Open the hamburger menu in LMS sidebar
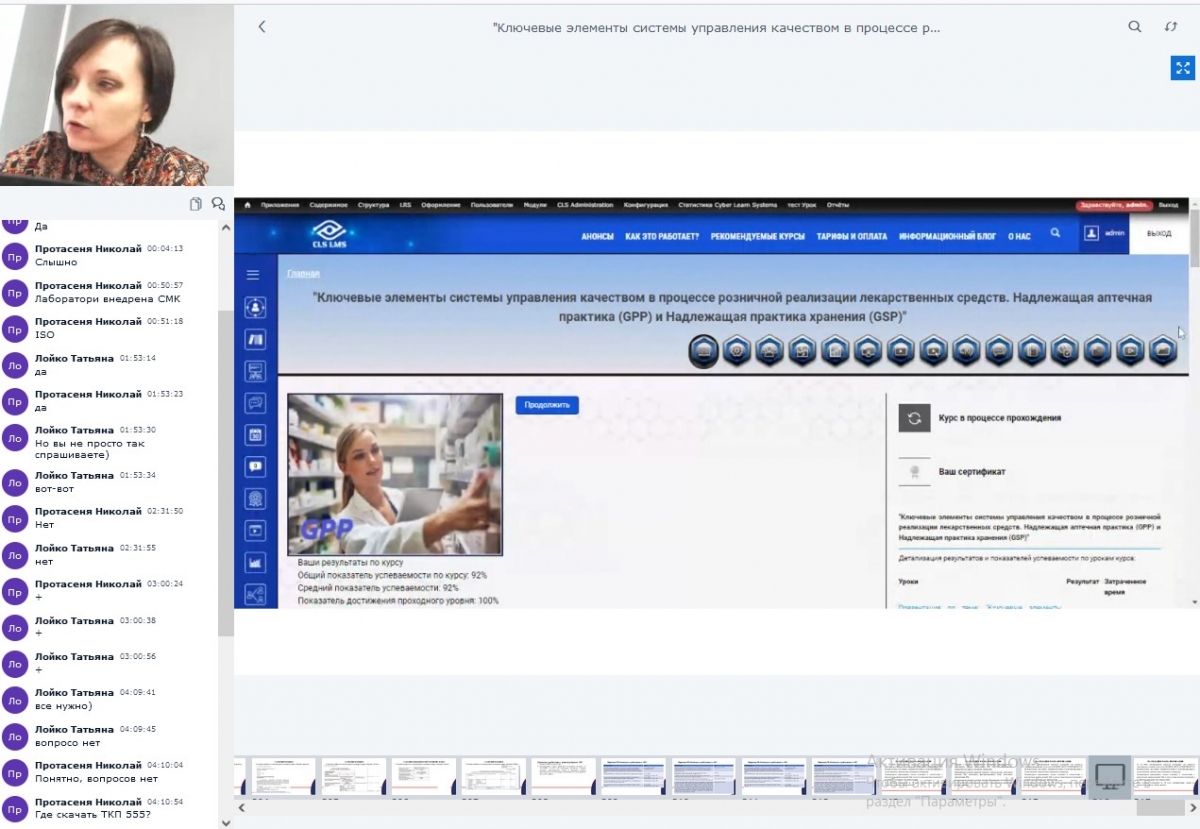Viewport: 1200px width, 829px height. [253, 275]
